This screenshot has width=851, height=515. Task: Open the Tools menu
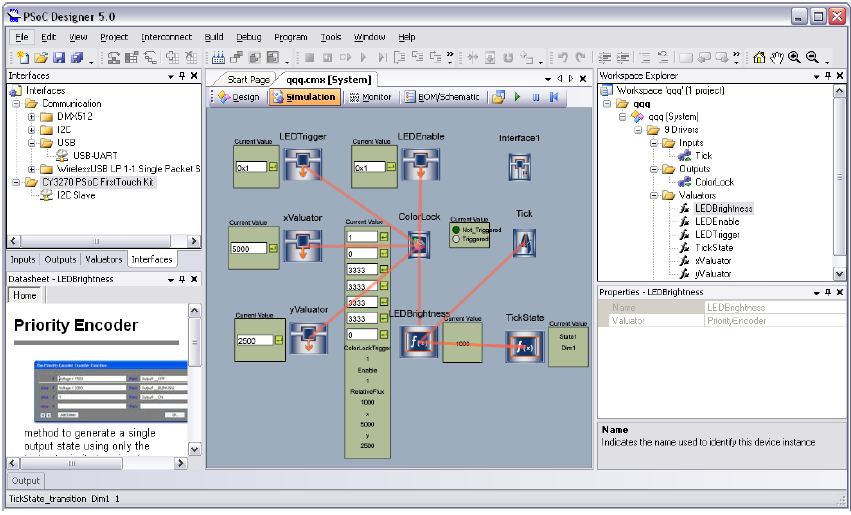coord(331,37)
